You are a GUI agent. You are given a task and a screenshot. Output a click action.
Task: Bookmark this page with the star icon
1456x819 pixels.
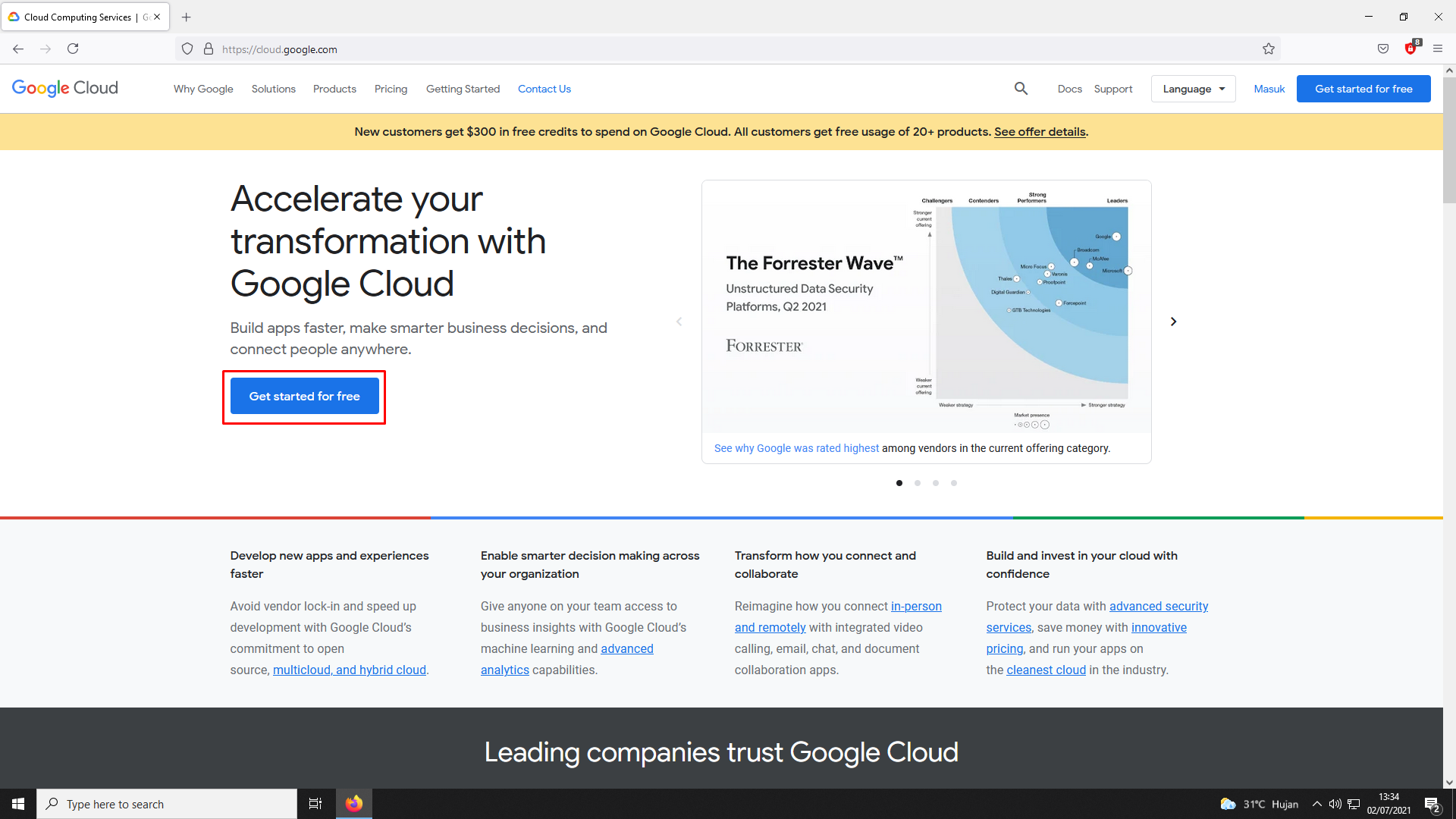tap(1269, 49)
